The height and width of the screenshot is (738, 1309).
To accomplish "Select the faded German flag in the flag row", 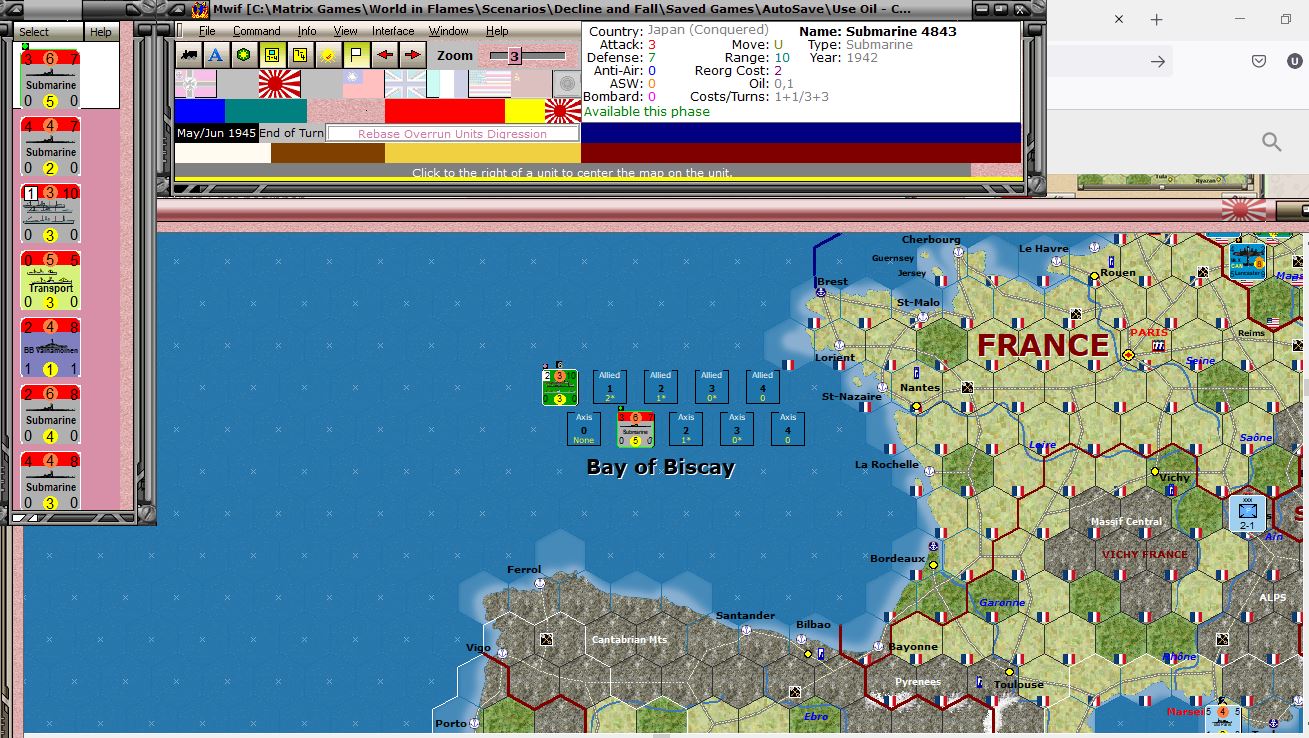I will 196,84.
